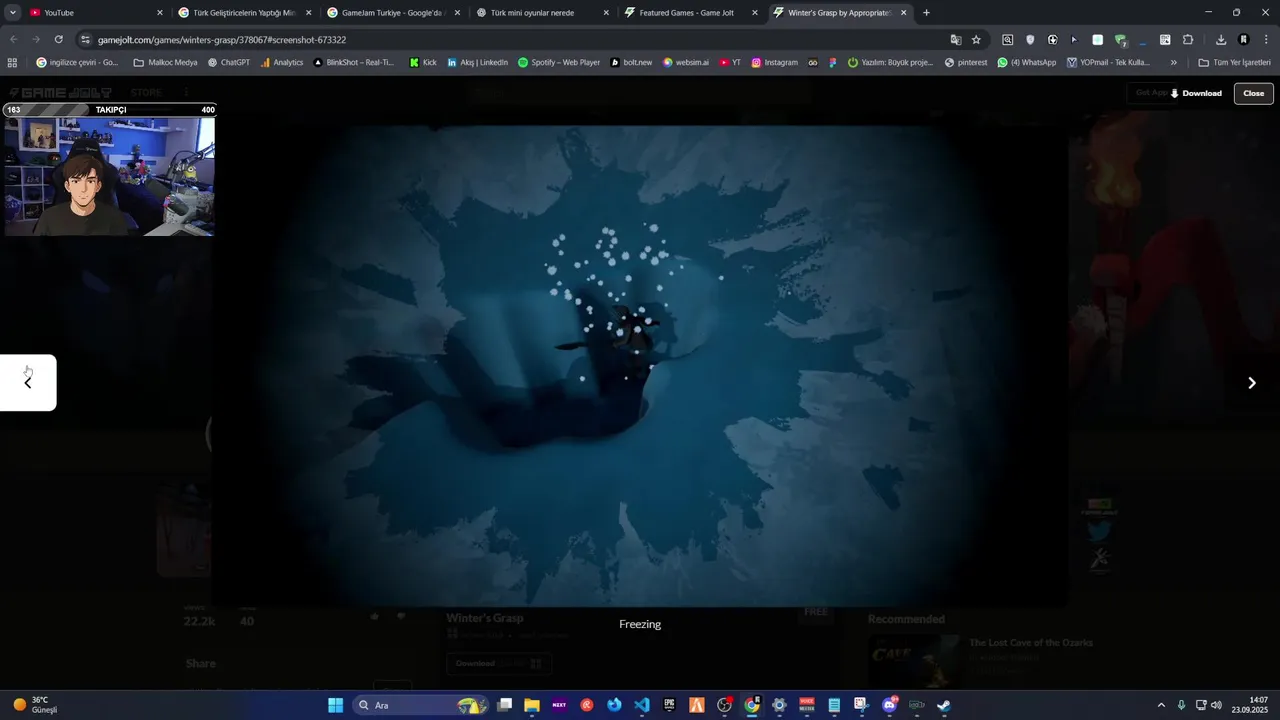
Task: Go back in browser history
Action: point(13,40)
